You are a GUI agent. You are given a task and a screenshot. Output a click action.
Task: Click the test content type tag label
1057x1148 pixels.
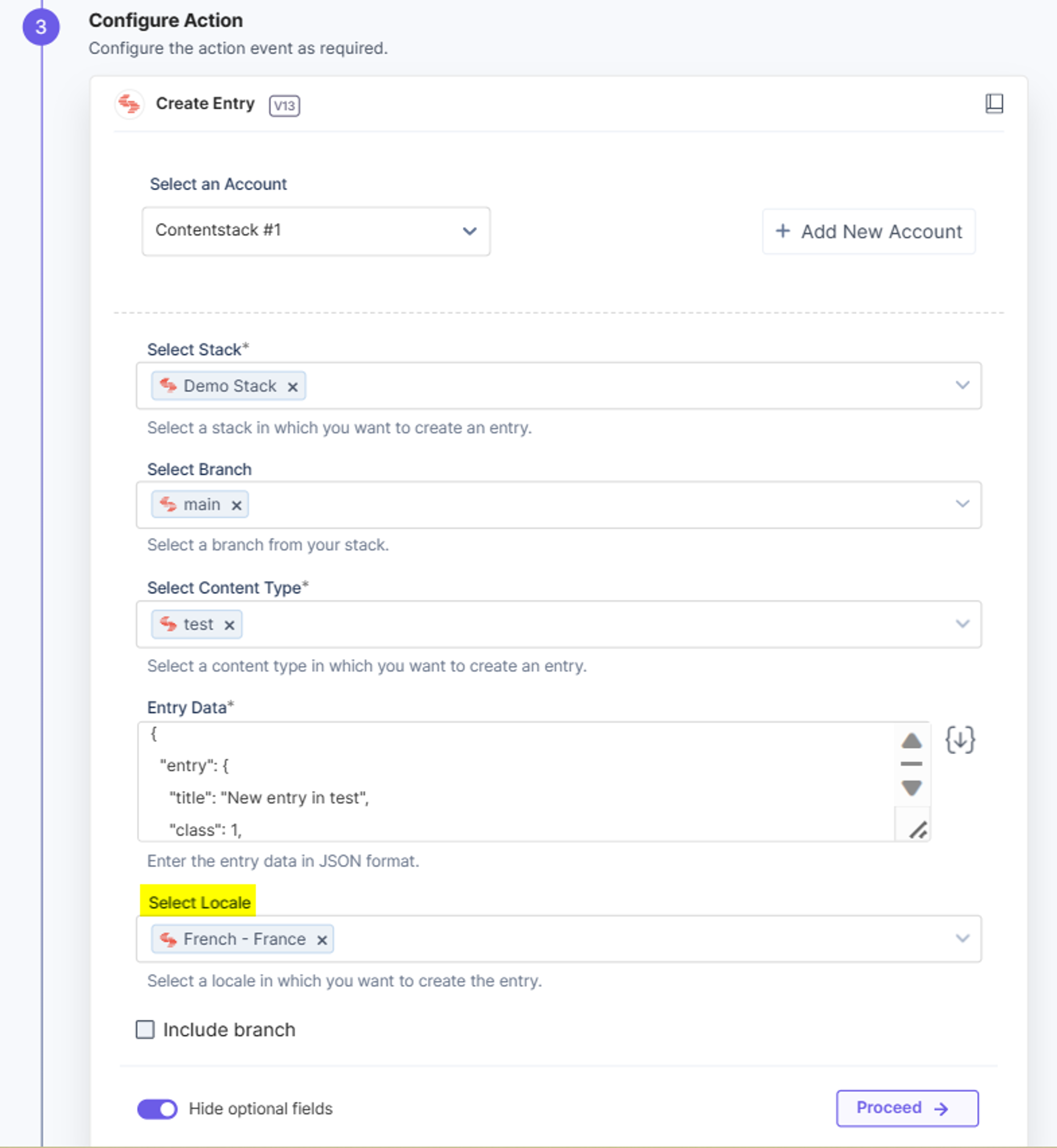[x=198, y=624]
